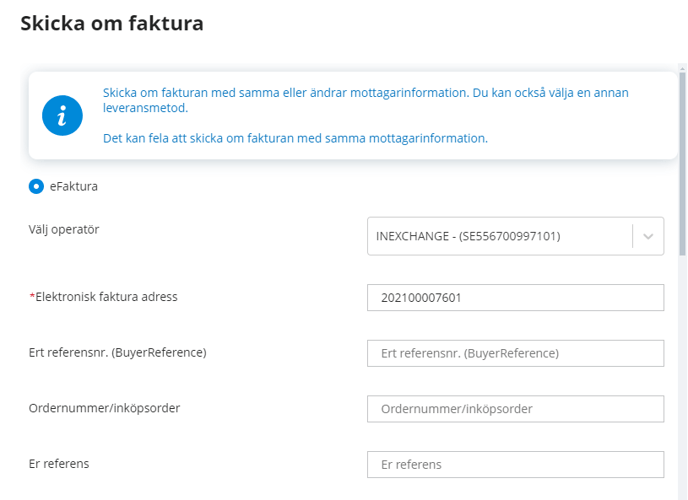Image resolution: width=688 pixels, height=500 pixels.
Task: Click the vertical scrollbar thumb
Action: (x=682, y=163)
